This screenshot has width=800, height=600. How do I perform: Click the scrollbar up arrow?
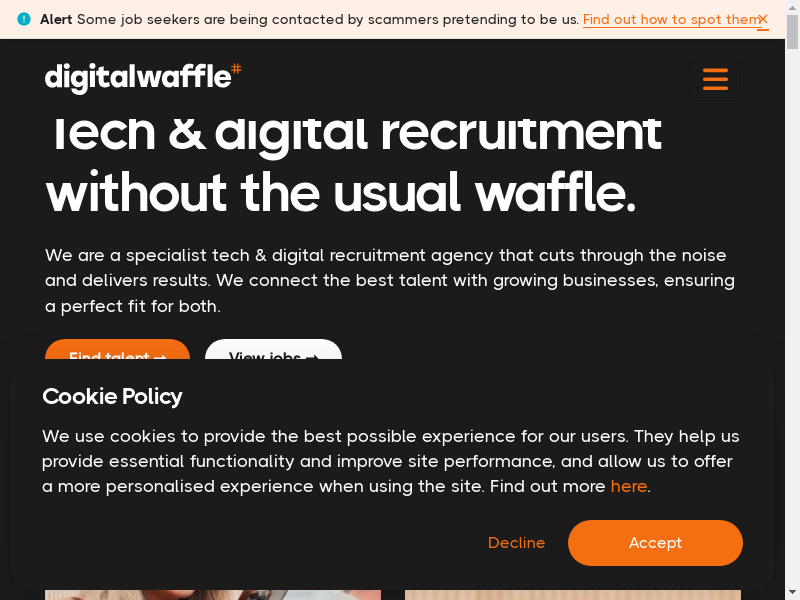pos(793,6)
